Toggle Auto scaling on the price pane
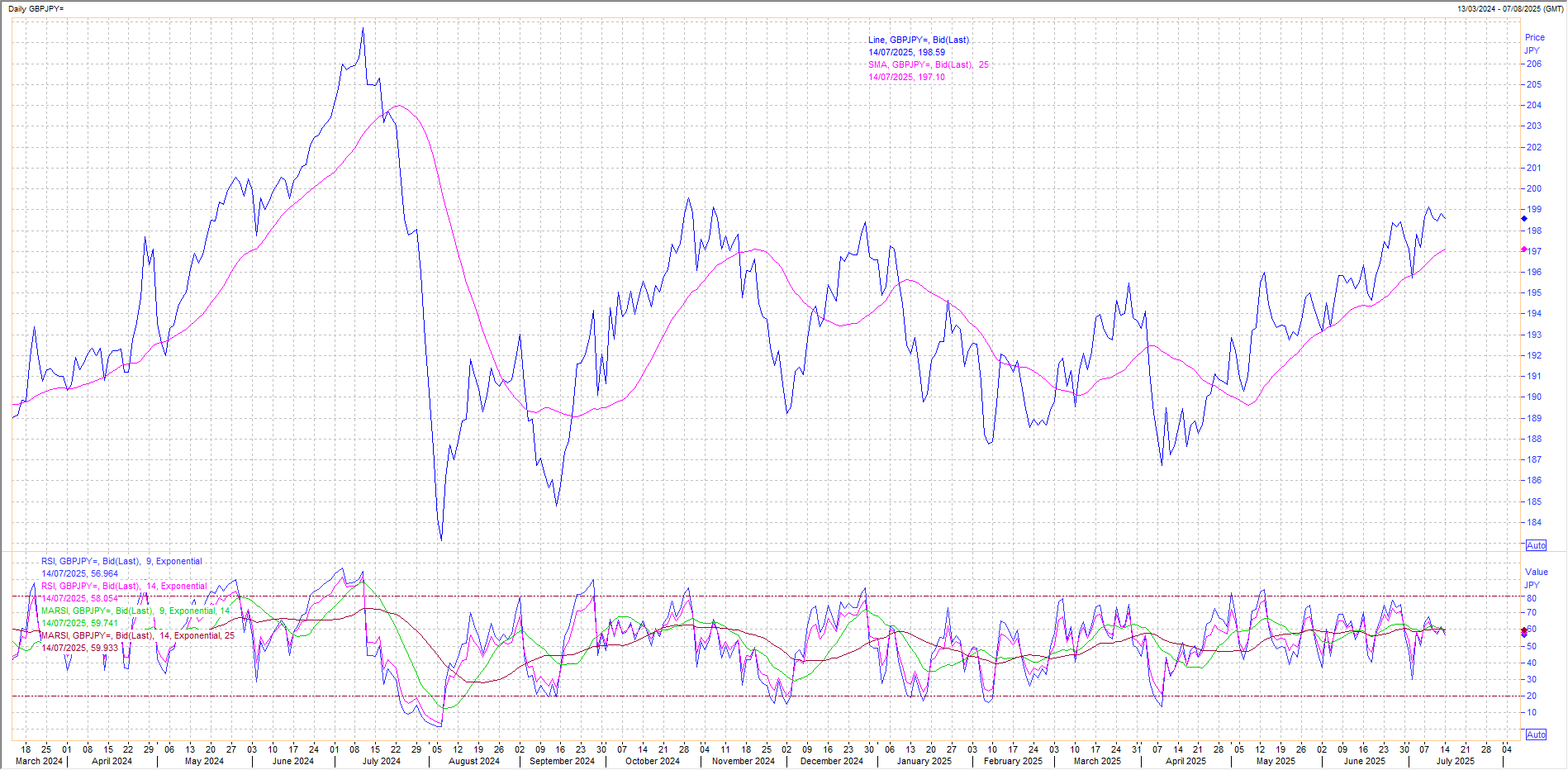Image resolution: width=1568 pixels, height=770 pixels. [1536, 545]
